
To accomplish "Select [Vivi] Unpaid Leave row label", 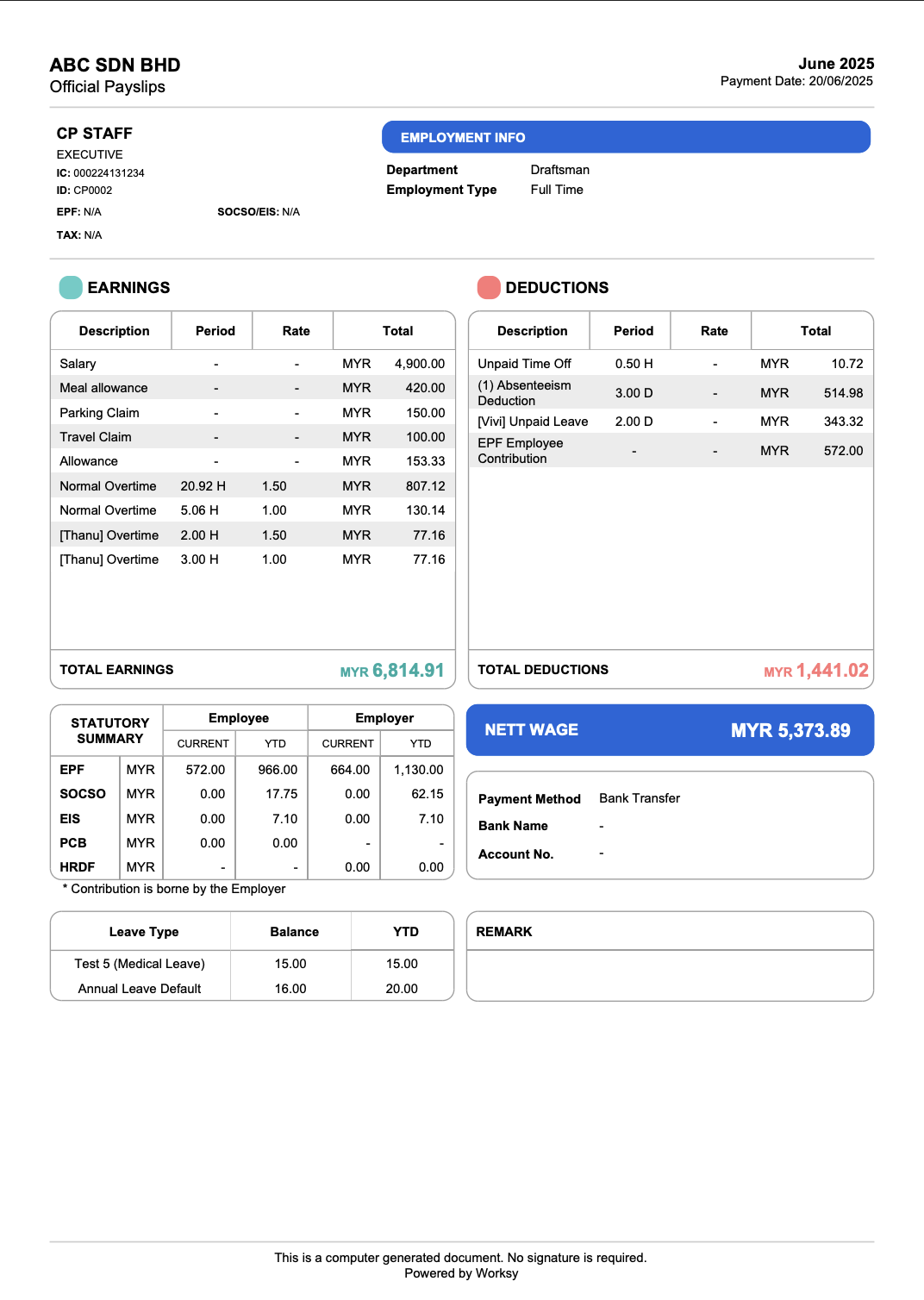I will click(533, 422).
